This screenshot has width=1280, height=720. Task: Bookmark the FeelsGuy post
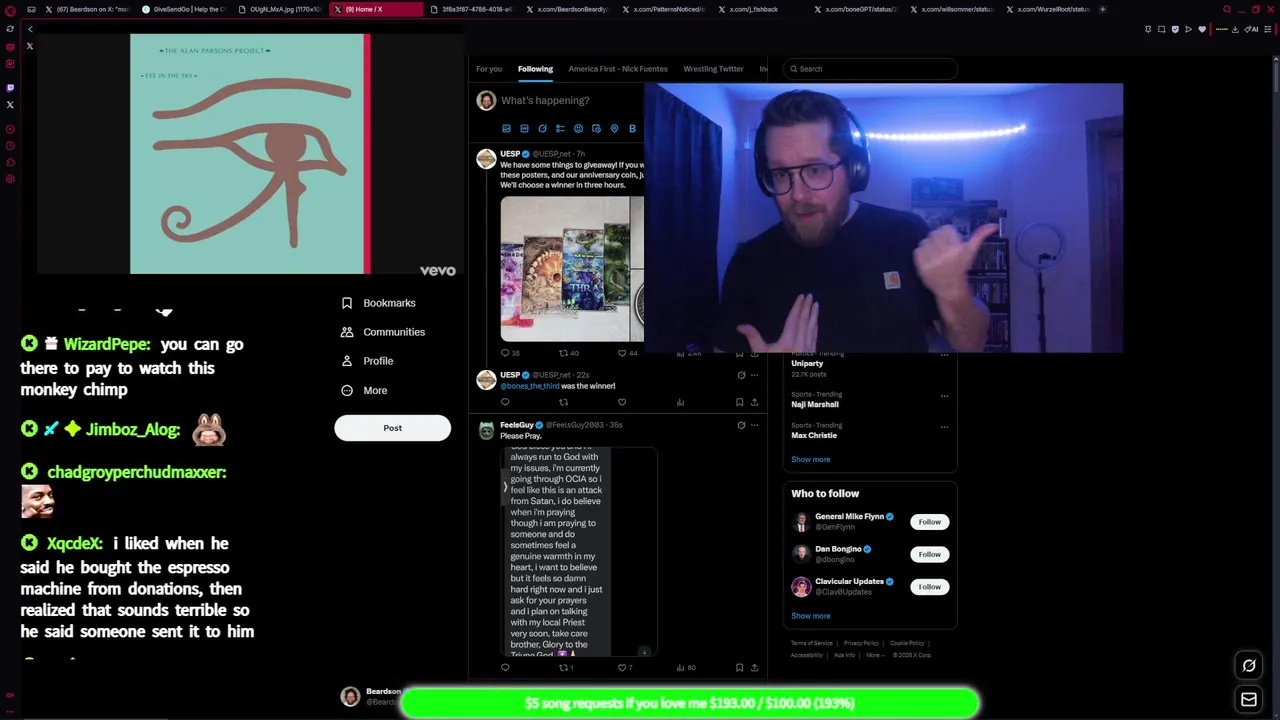(x=739, y=667)
